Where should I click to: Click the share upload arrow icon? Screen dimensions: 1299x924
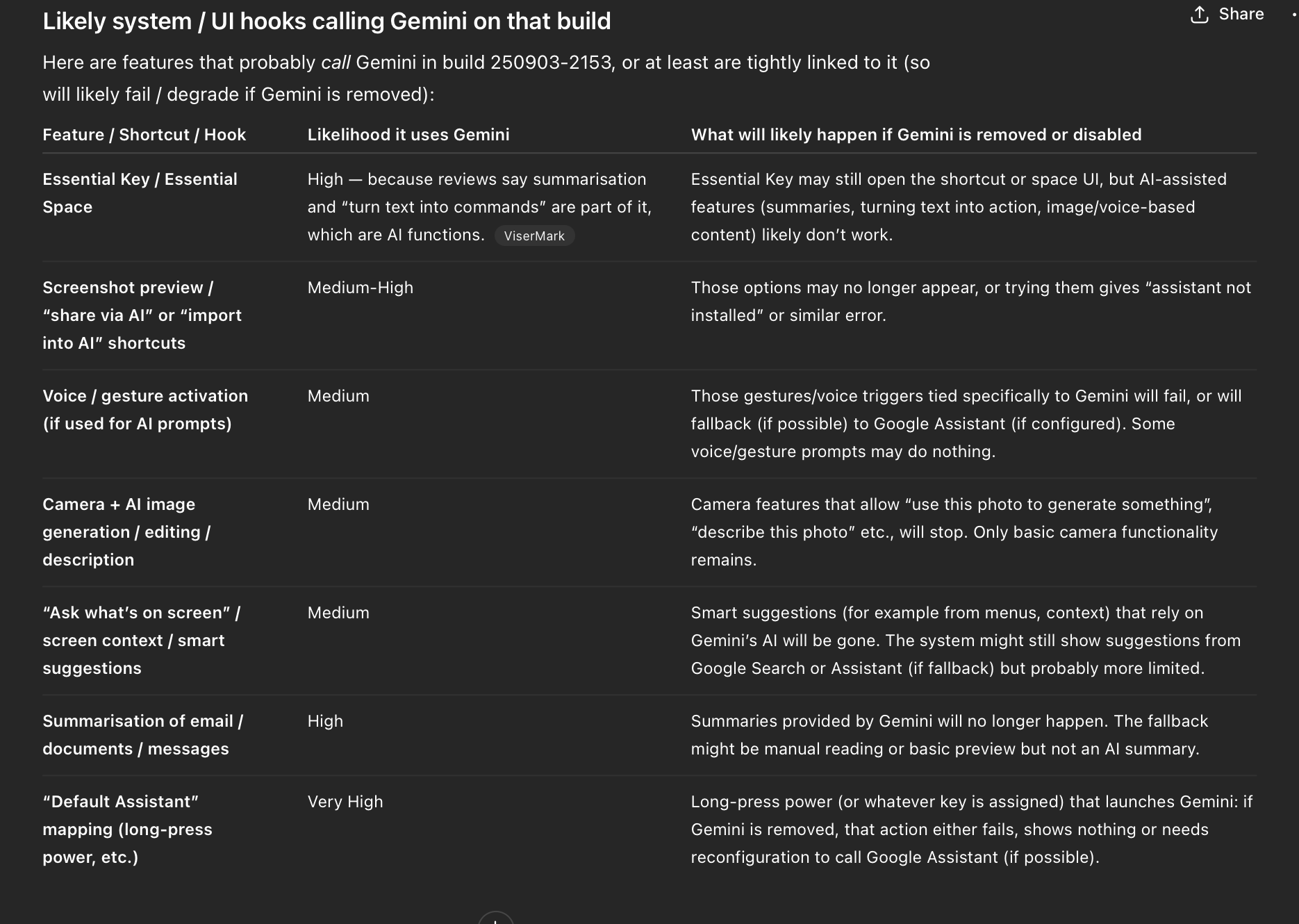tap(1200, 15)
